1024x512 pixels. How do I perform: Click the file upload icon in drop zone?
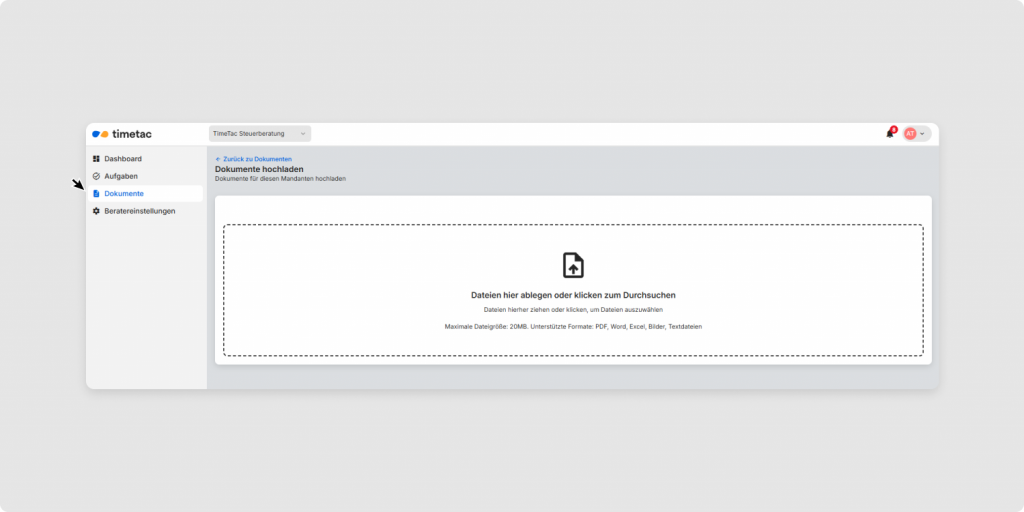pyautogui.click(x=573, y=265)
